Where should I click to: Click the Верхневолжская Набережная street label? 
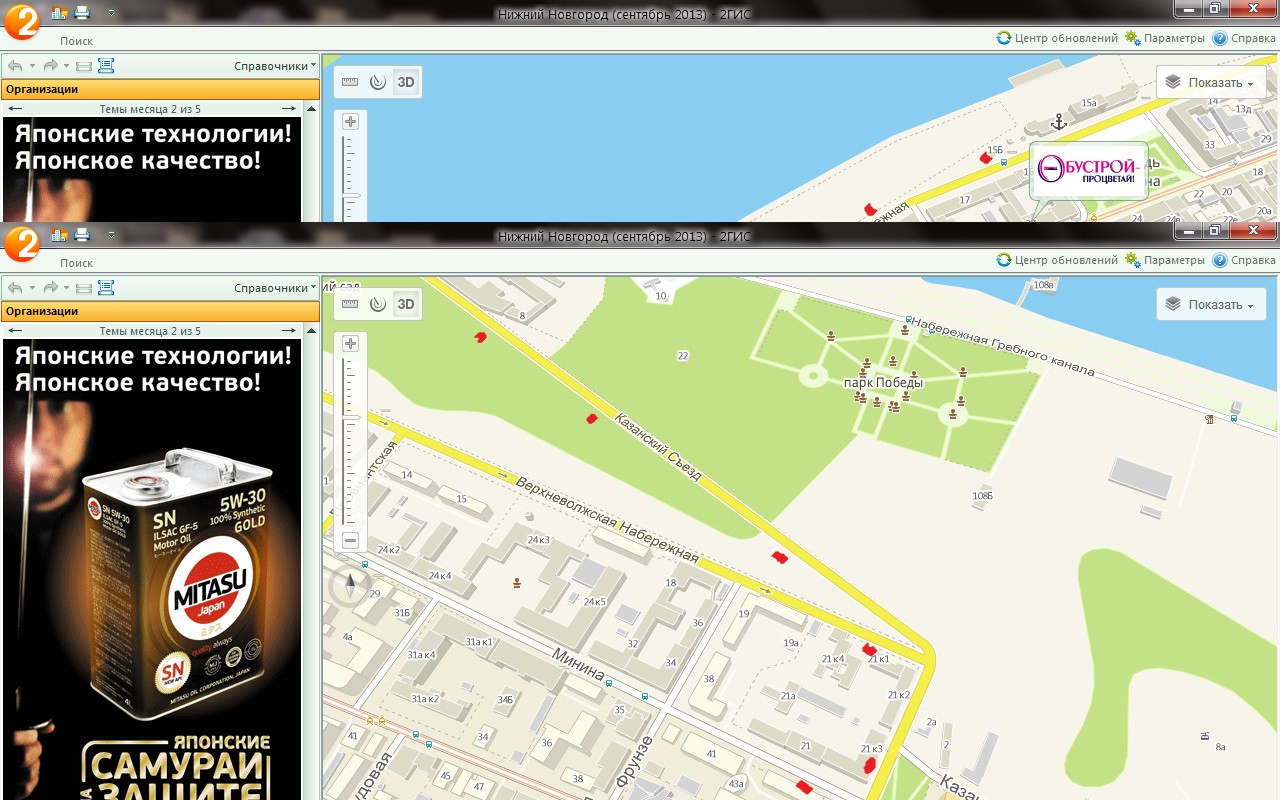(607, 519)
